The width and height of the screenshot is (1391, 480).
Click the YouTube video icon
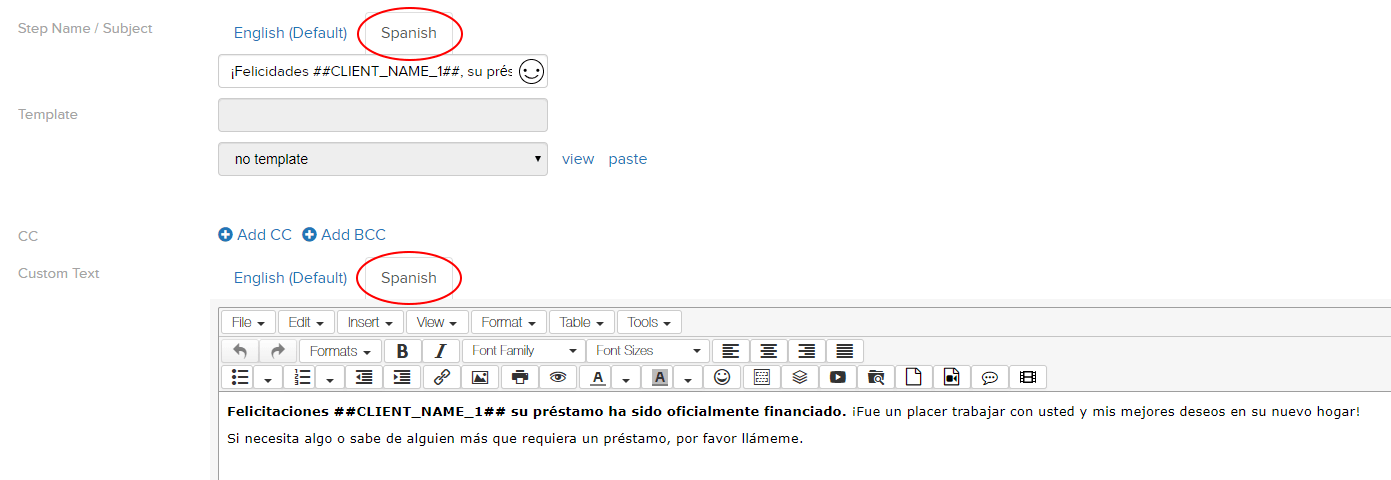point(838,377)
